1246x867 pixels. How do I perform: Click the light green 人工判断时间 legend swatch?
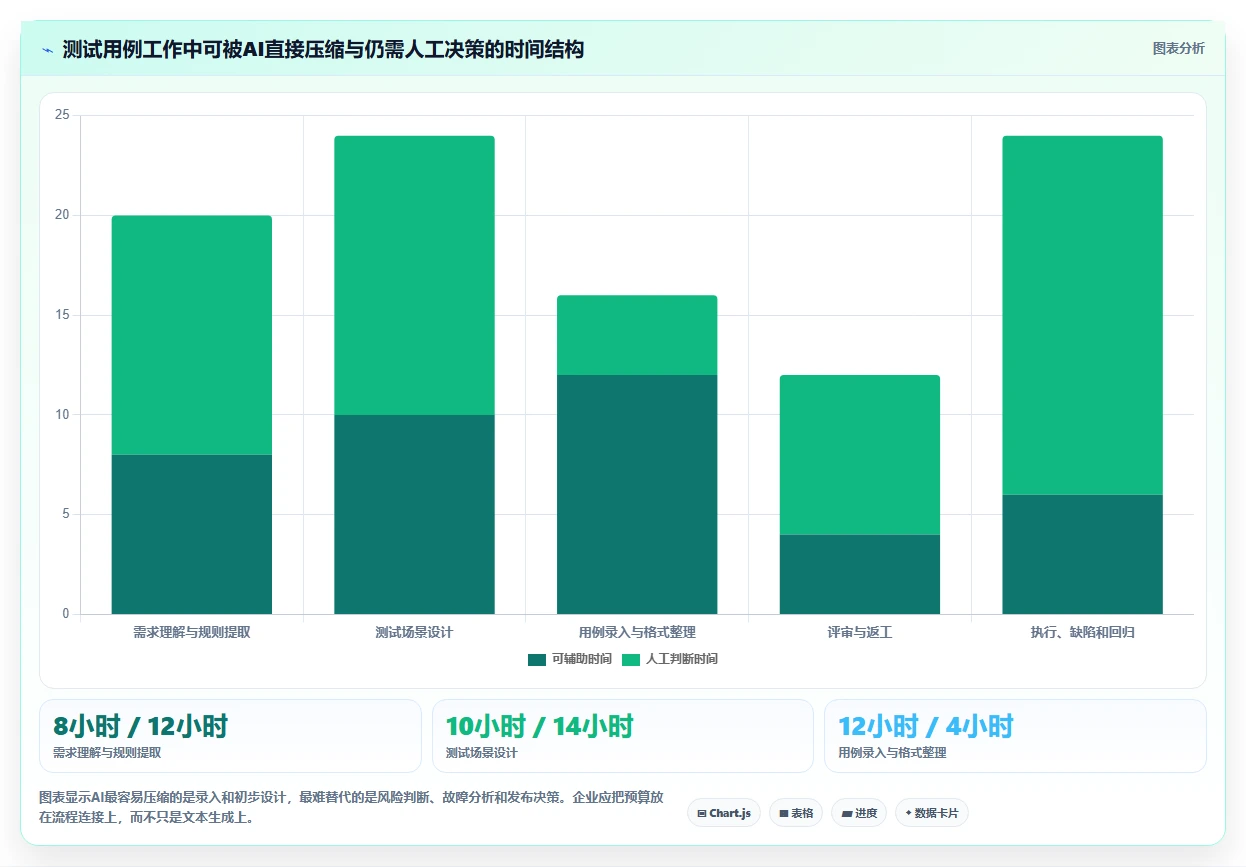pos(631,660)
